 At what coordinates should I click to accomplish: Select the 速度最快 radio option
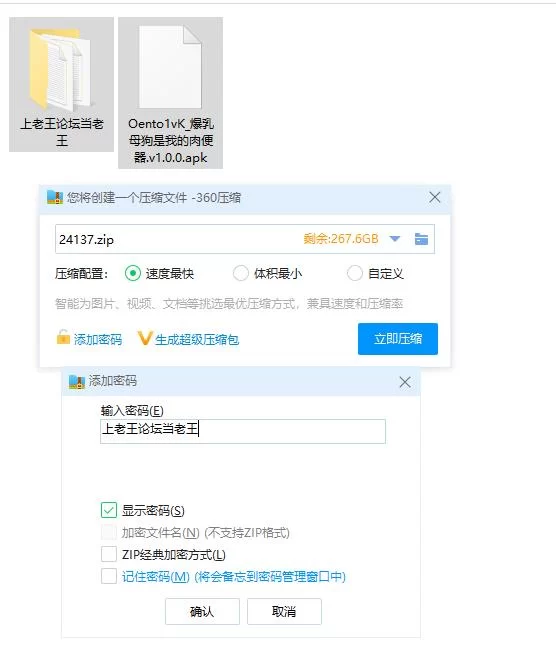[133, 274]
